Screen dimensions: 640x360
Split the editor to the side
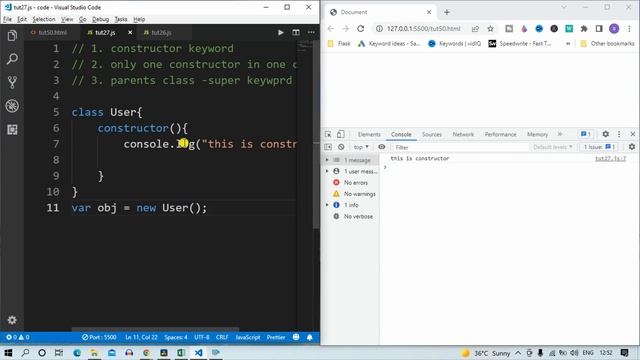tap(296, 33)
